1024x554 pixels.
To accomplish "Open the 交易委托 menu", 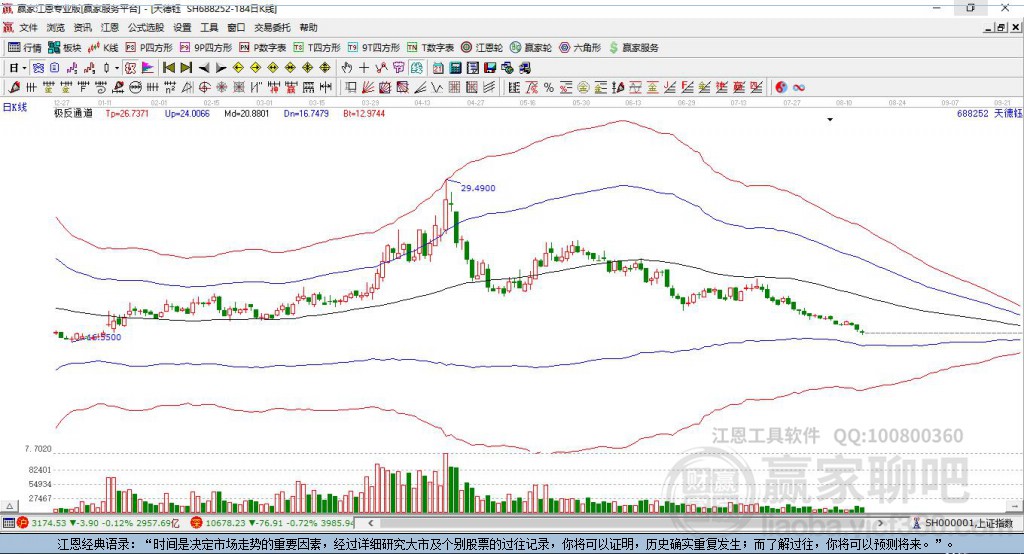I will 272,27.
